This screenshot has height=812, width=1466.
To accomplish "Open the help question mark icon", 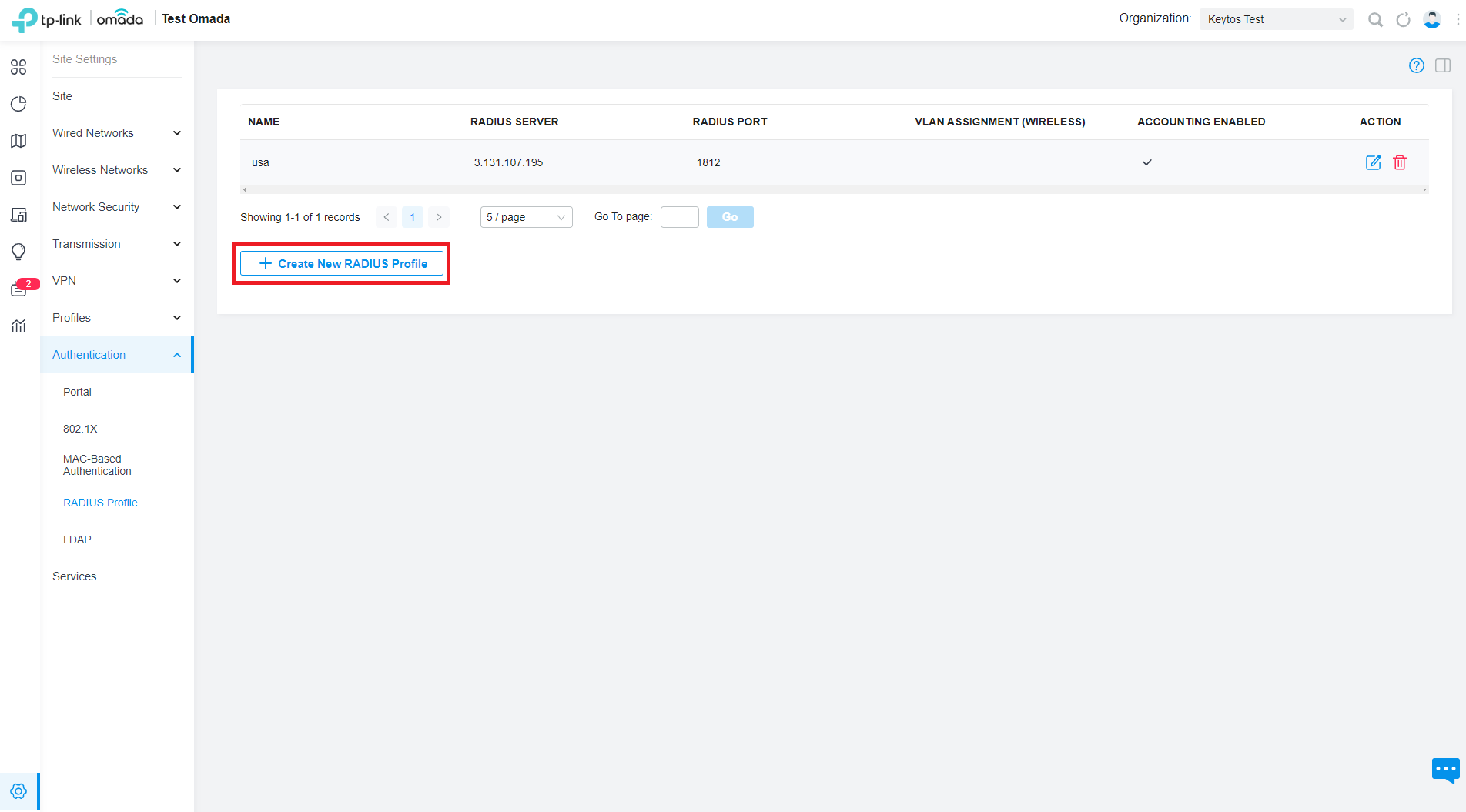I will tap(1417, 65).
